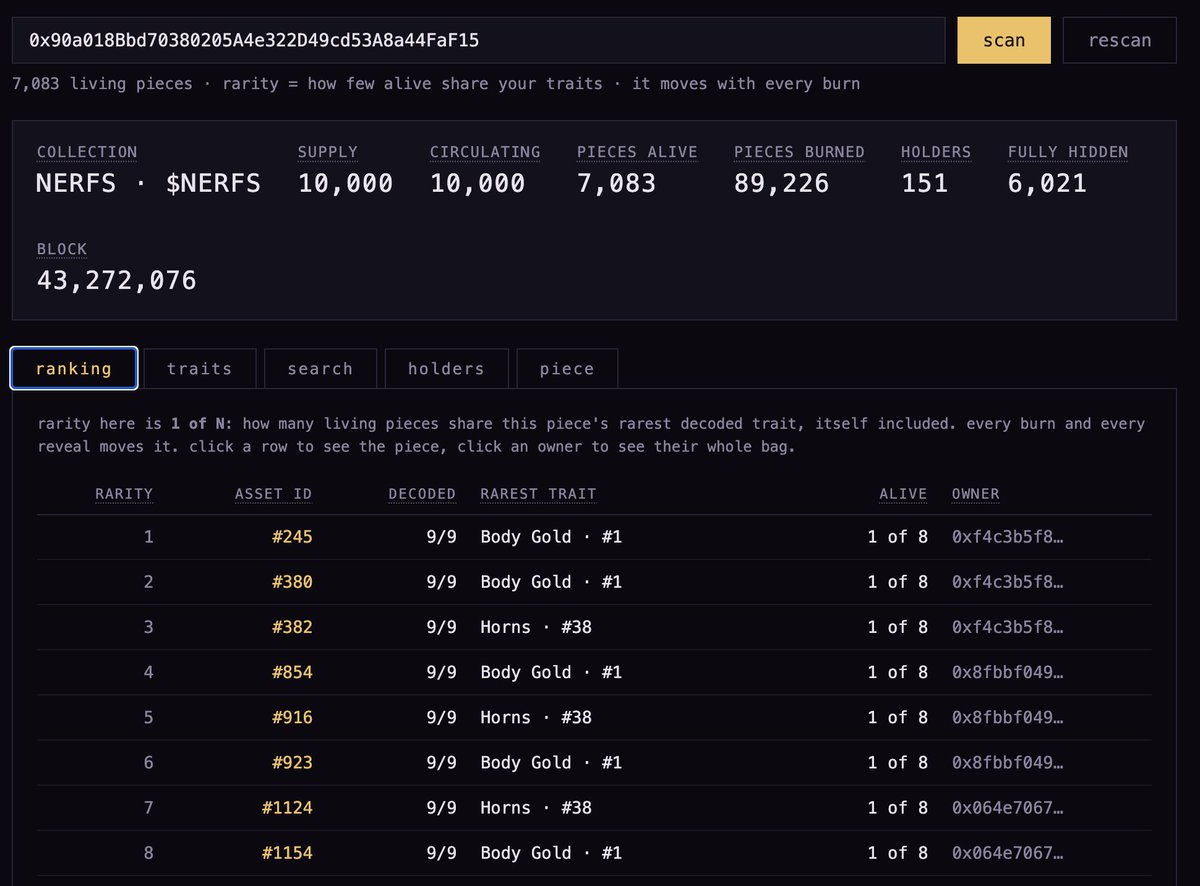Click the ALIVE column header
This screenshot has width=1200, height=886.
pos(903,494)
